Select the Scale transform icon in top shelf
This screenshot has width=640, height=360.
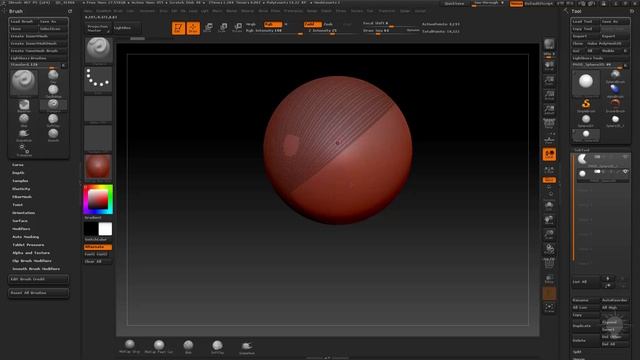point(223,28)
